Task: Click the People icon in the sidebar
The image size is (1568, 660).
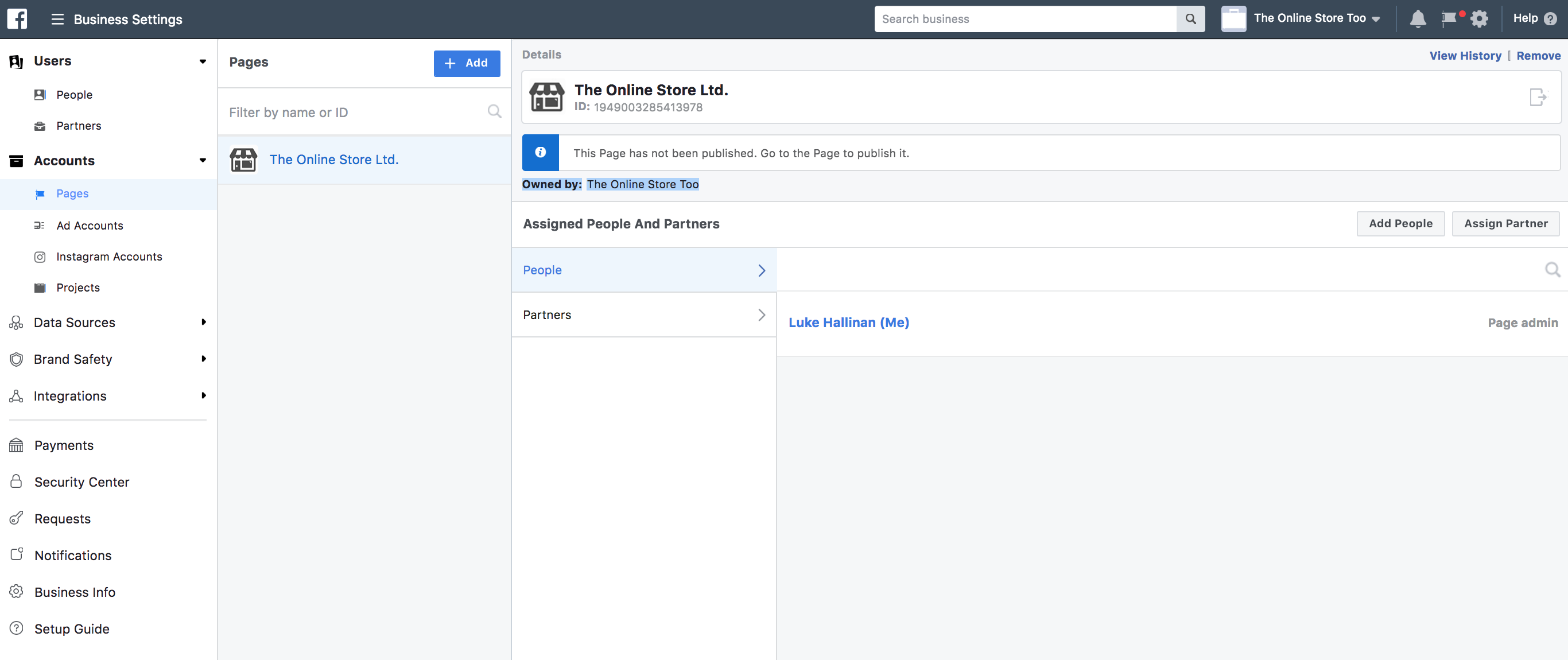Action: pos(40,94)
